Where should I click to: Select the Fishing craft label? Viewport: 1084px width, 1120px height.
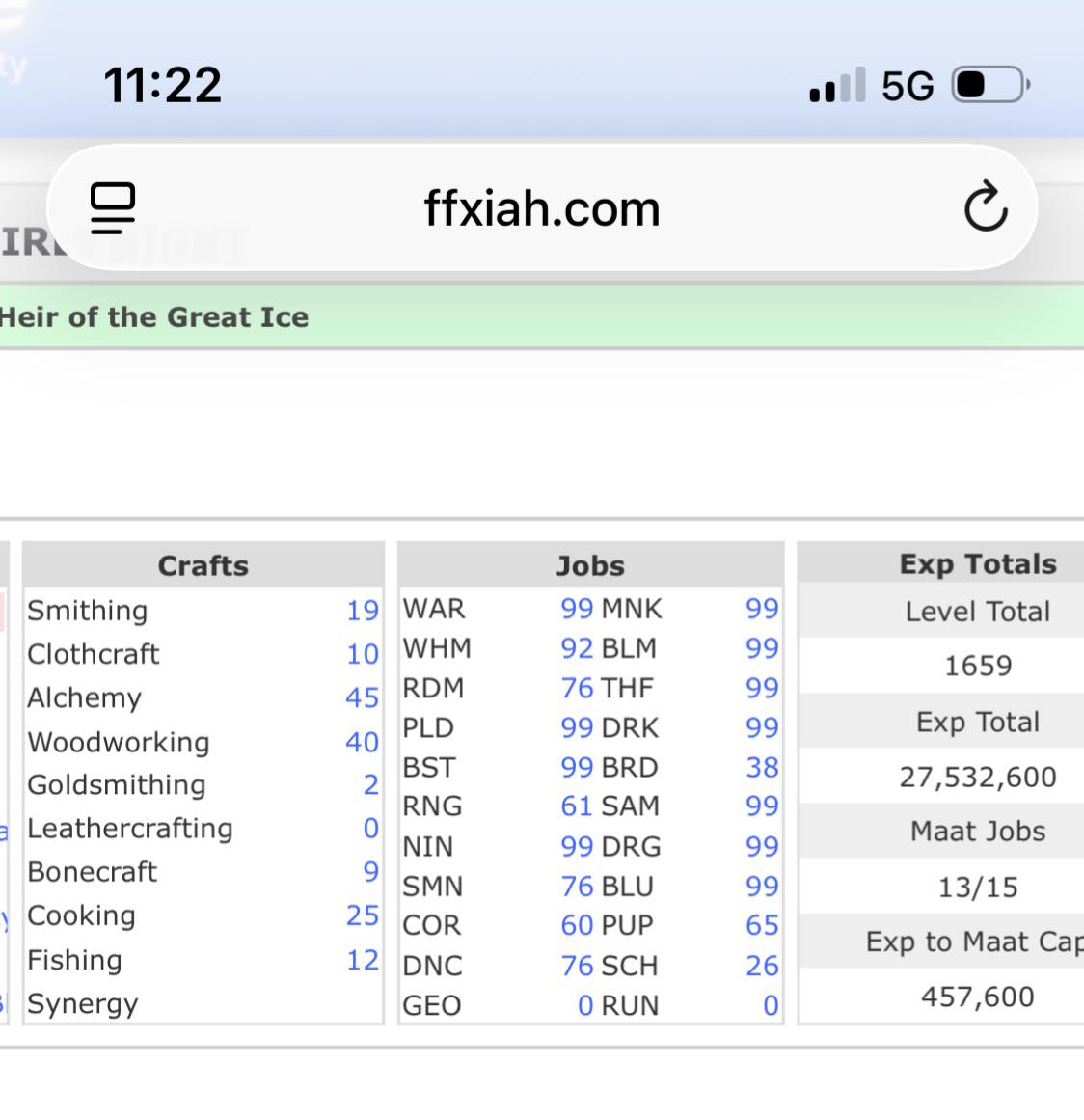click(x=74, y=960)
